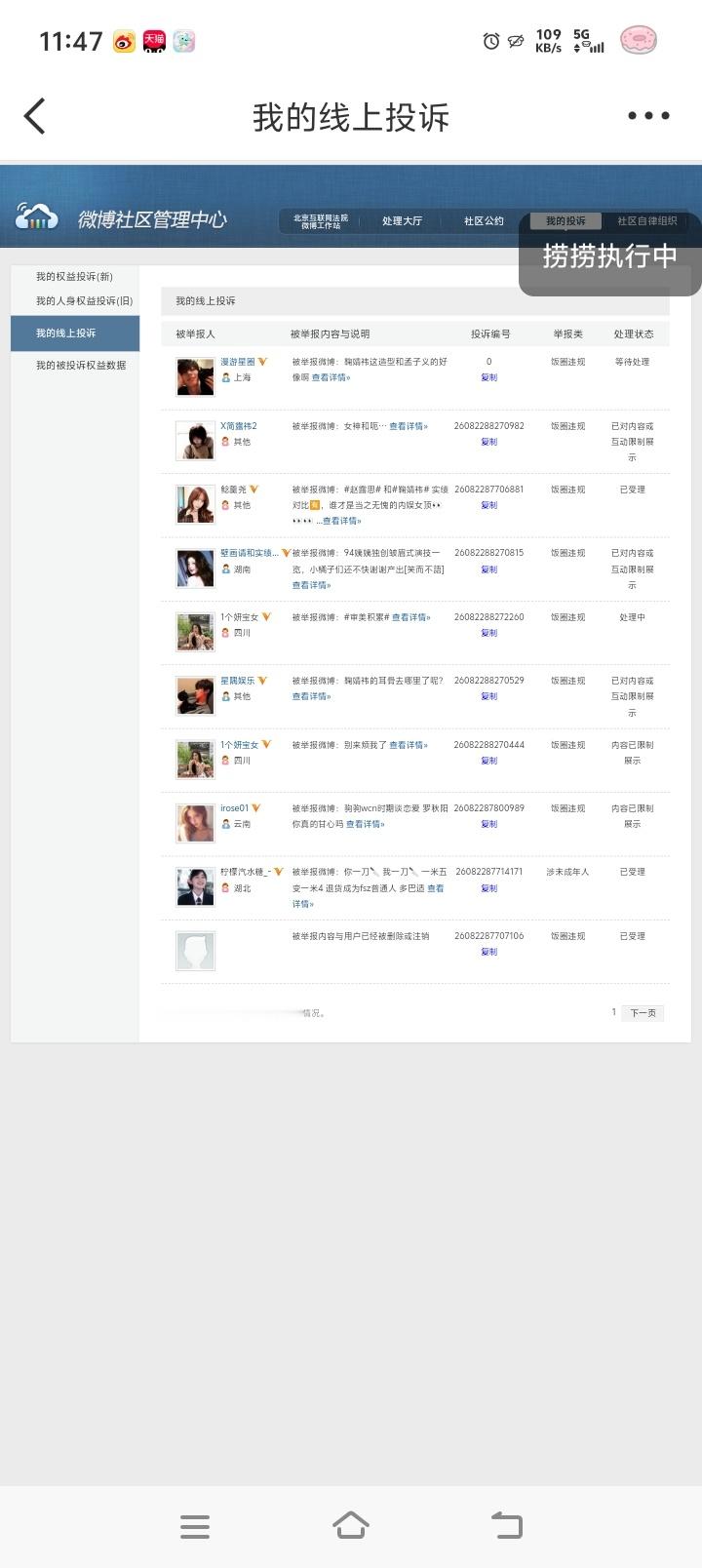This screenshot has width=702, height=1568.
Task: Open 社区公约 tab
Action: 484,221
